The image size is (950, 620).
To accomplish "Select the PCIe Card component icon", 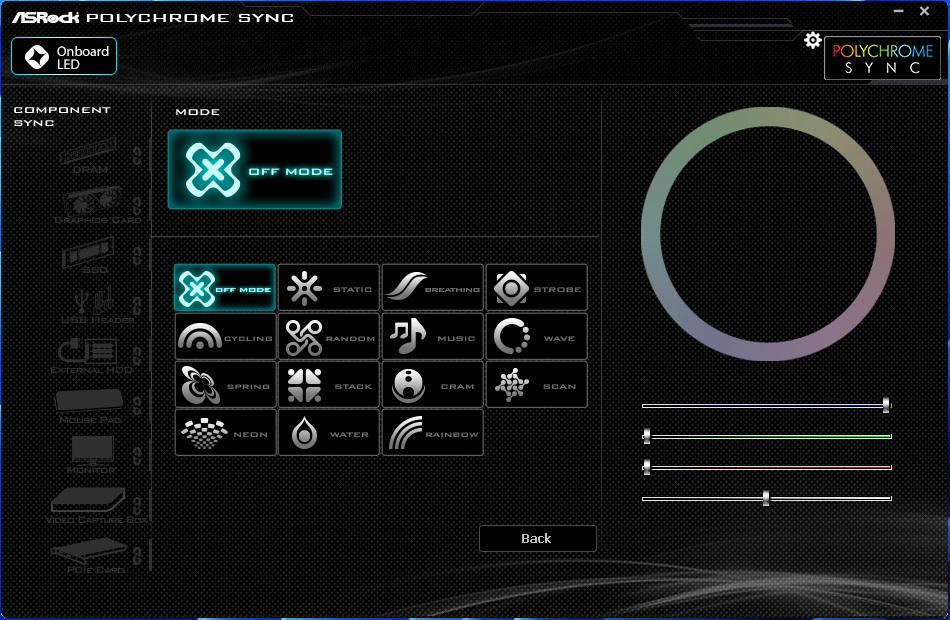I will [x=91, y=556].
